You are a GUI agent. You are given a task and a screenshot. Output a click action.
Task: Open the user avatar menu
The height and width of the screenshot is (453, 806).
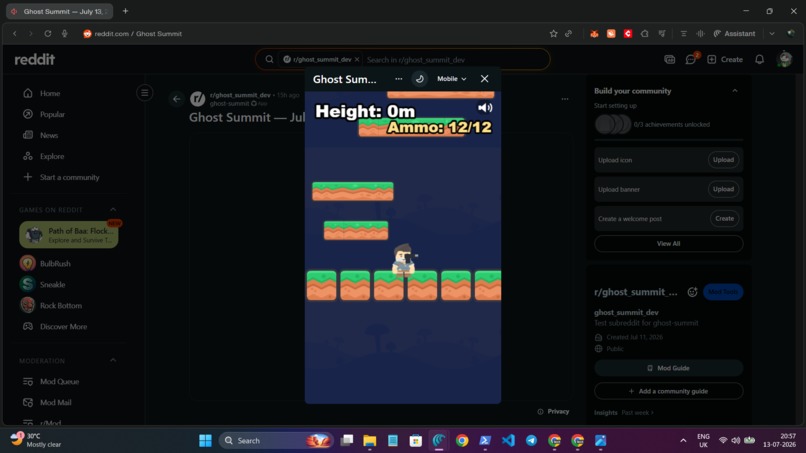click(x=784, y=59)
